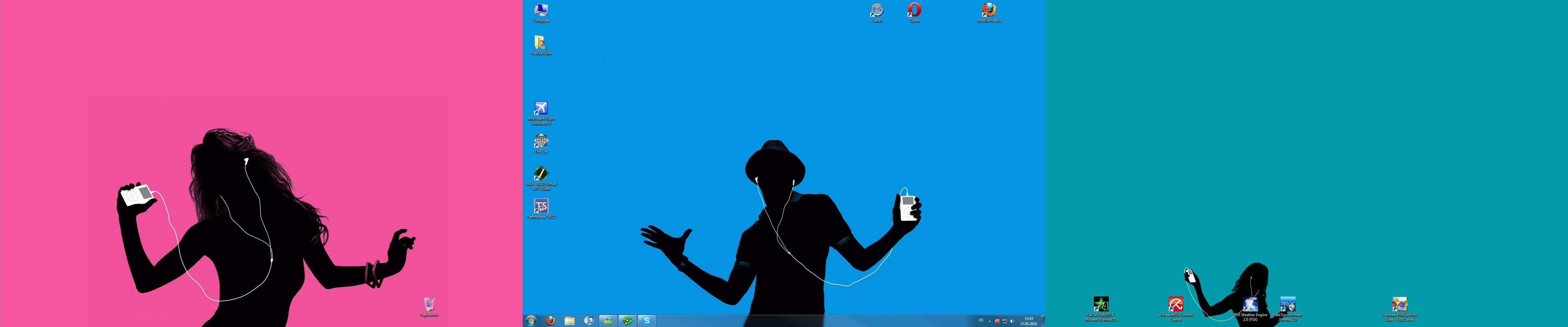Screen dimensions: 1568x327
Task: Open the taskbar clock showing 15:43
Action: click(x=1029, y=321)
